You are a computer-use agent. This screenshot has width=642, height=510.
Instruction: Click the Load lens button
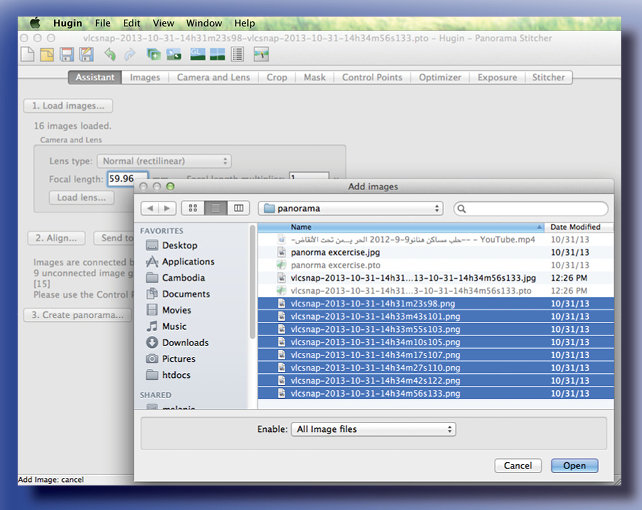[81, 198]
